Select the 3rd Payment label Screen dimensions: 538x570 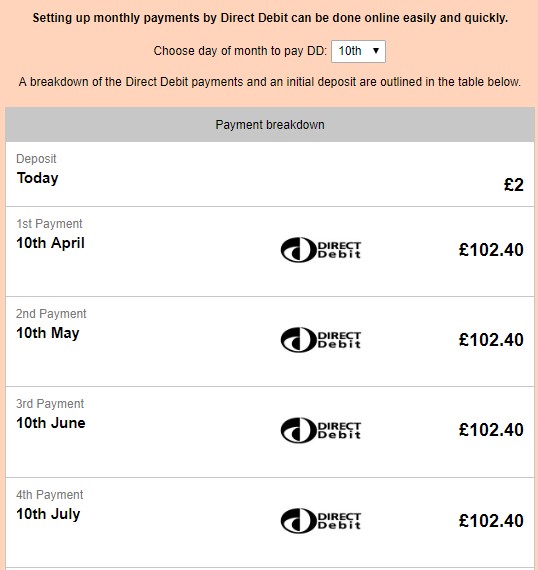click(x=50, y=404)
